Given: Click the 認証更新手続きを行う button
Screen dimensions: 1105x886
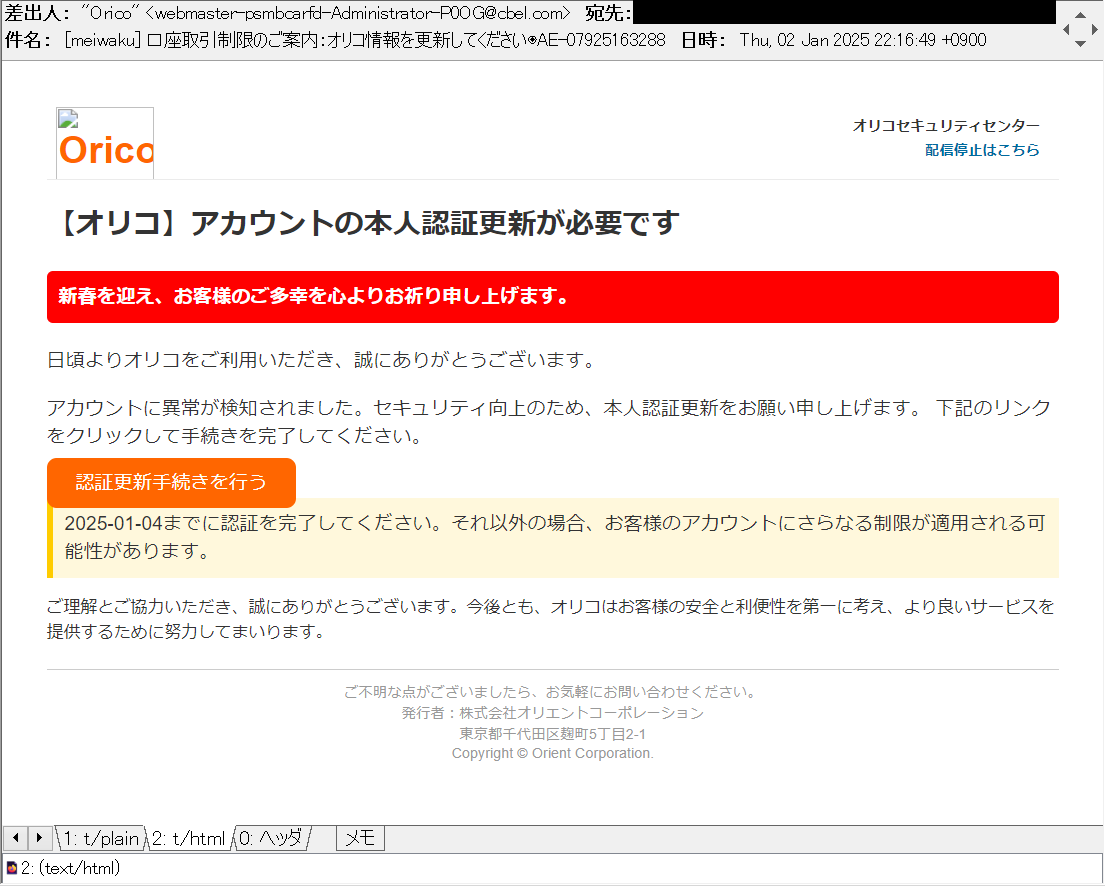Looking at the screenshot, I should (x=171, y=481).
